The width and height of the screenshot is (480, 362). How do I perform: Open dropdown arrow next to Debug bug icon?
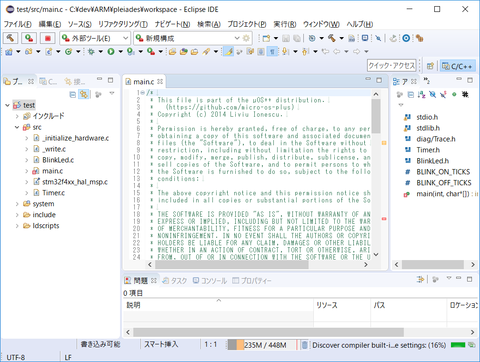pyautogui.click(x=100, y=51)
